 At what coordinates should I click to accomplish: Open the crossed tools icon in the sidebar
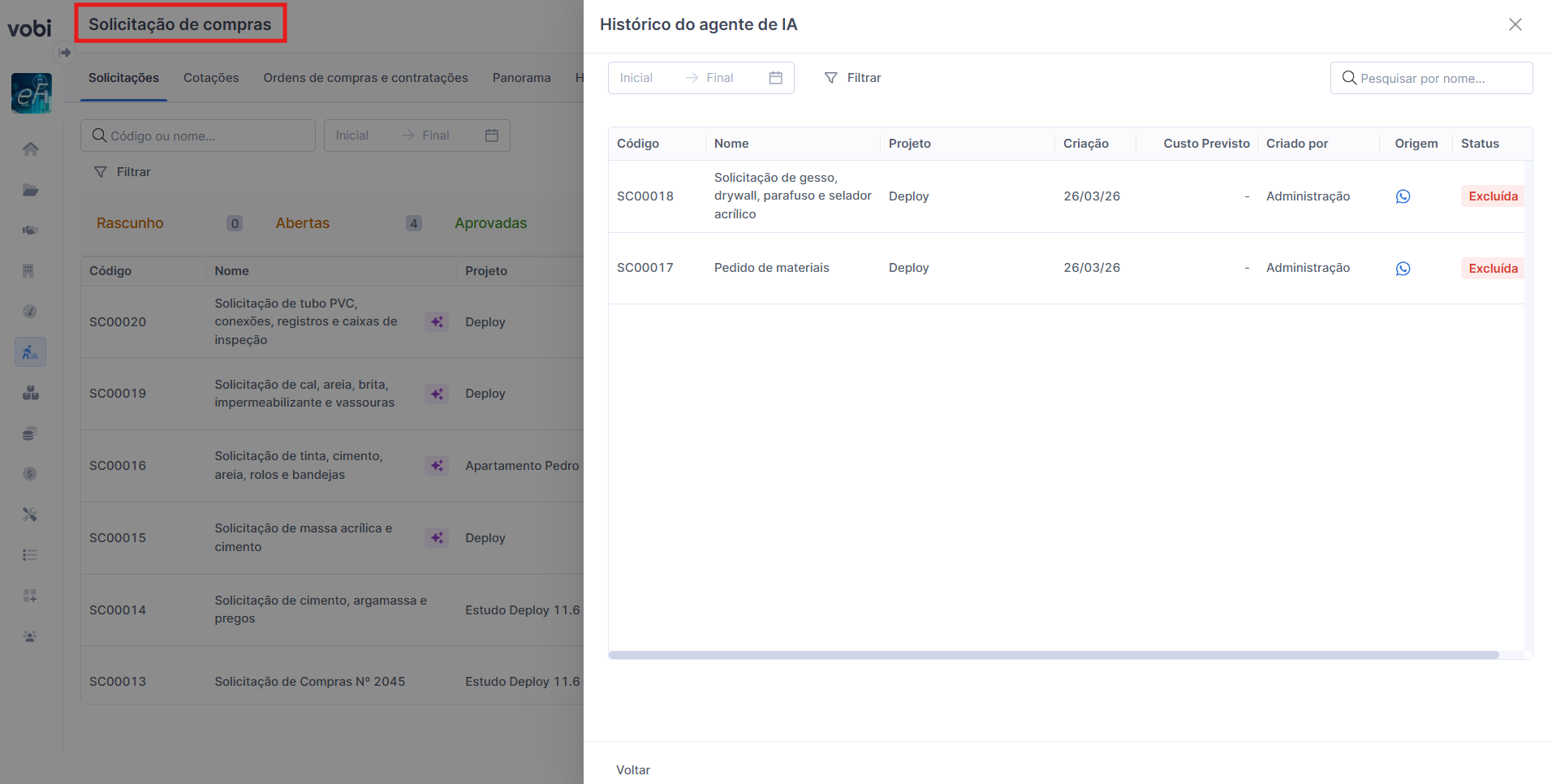point(30,515)
